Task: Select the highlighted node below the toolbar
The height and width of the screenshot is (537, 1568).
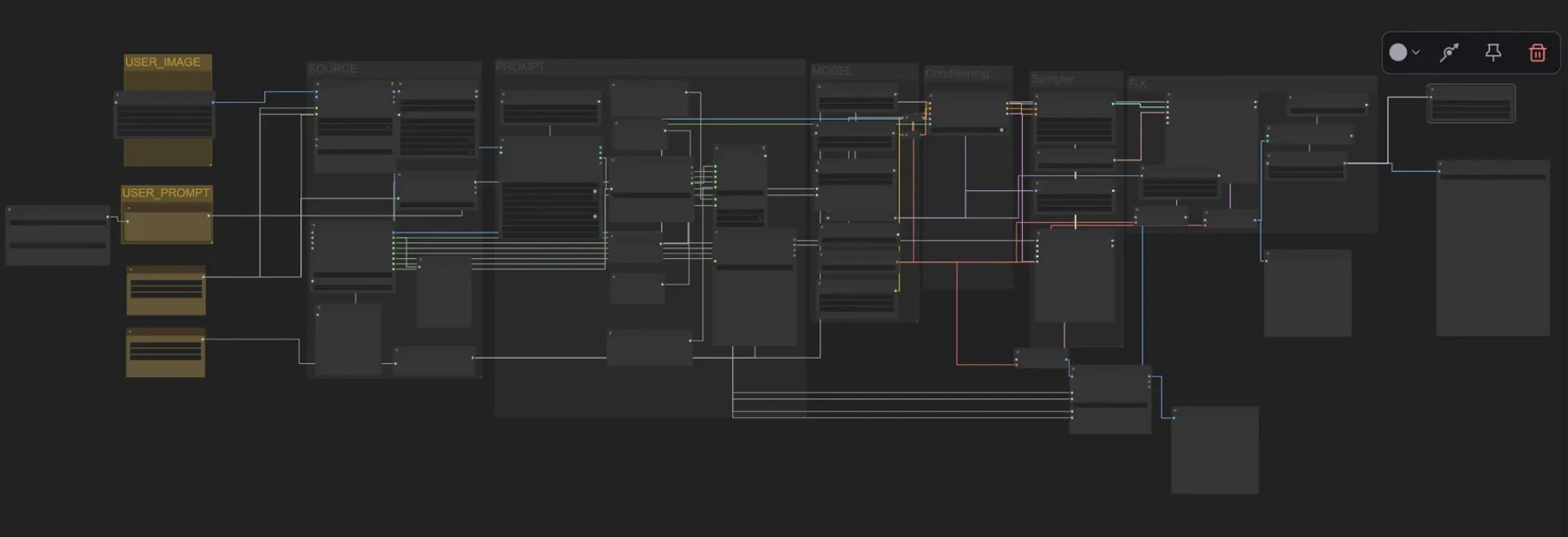Action: (x=1471, y=104)
